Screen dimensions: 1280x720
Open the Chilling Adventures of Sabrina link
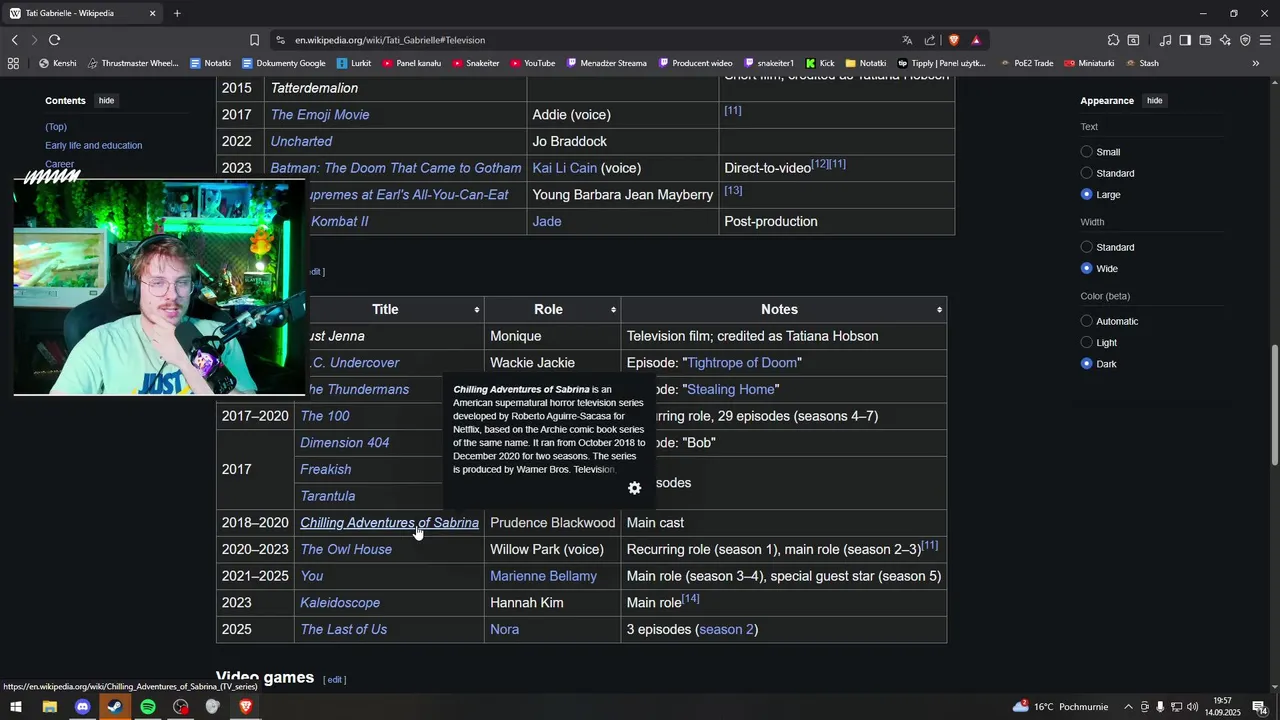pyautogui.click(x=389, y=523)
